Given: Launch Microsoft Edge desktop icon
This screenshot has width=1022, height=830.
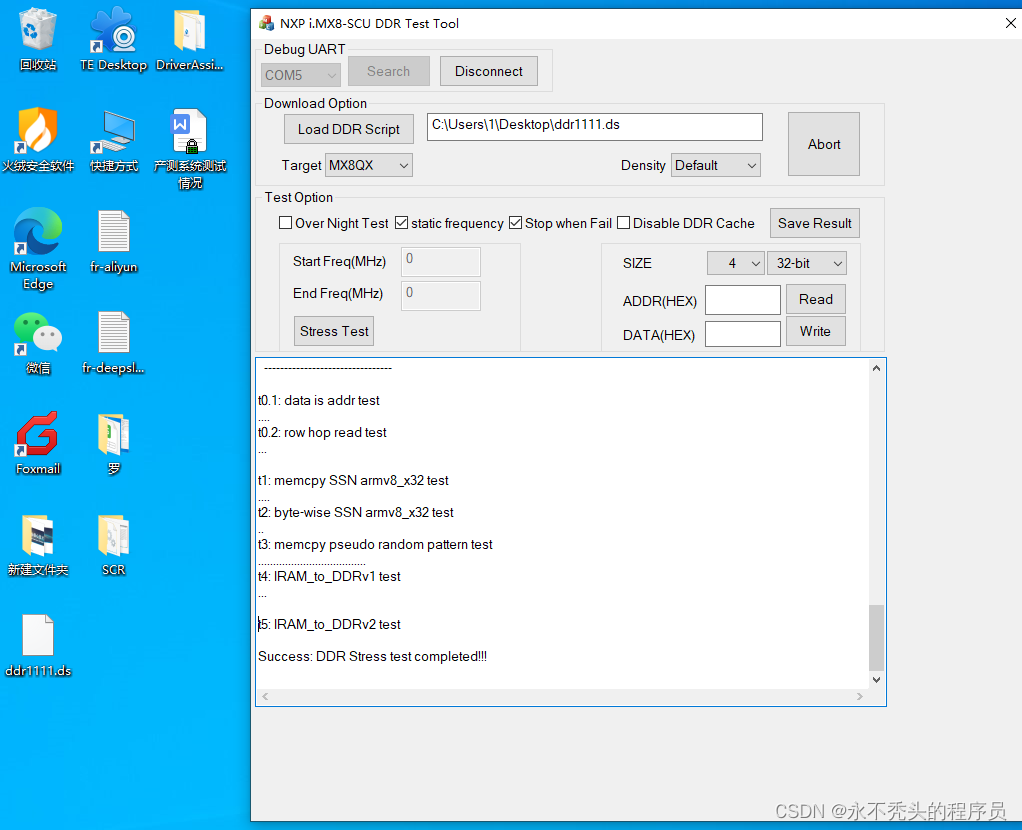Looking at the screenshot, I should tap(38, 248).
